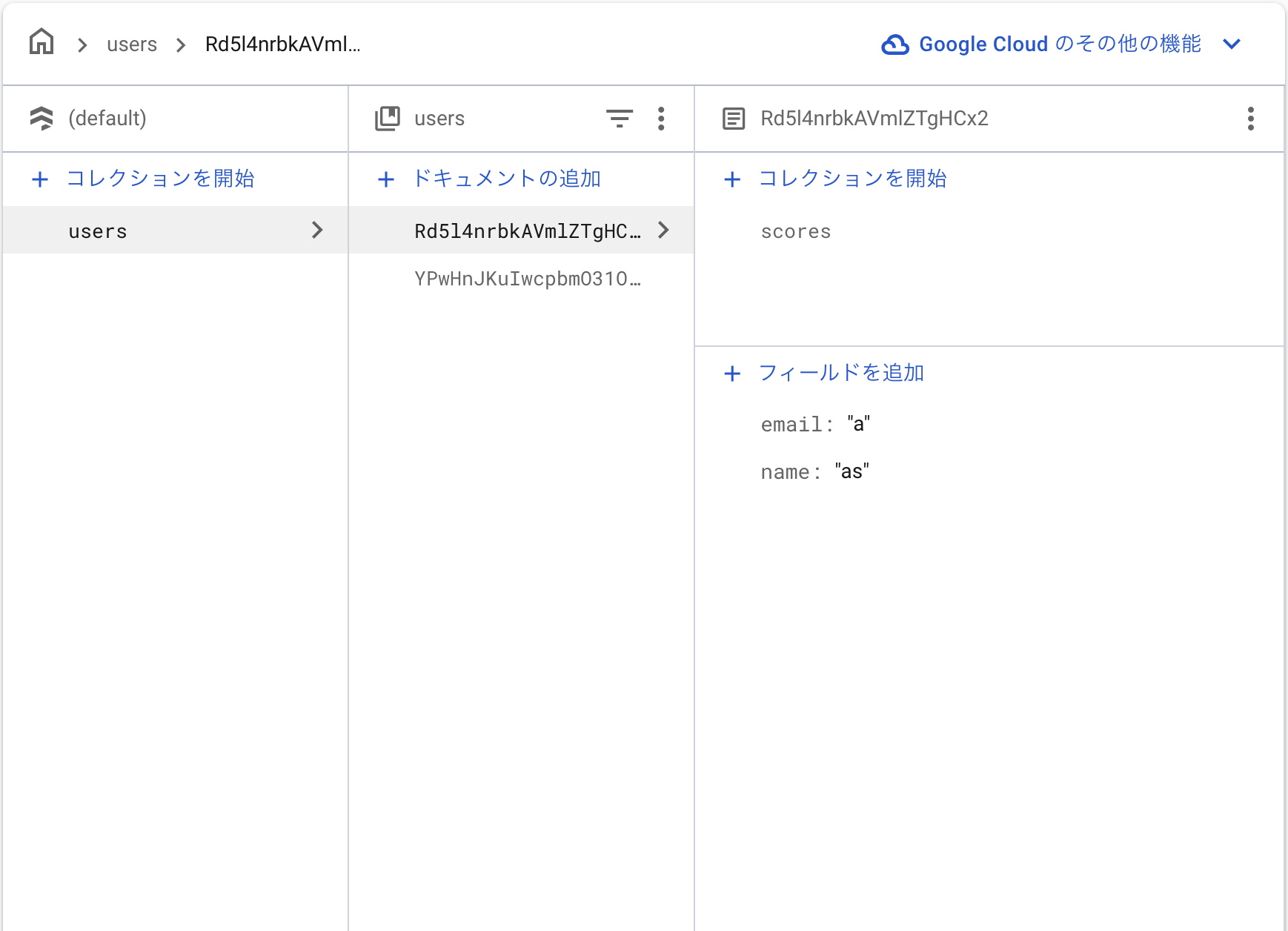Expand the Google Cloud その他の機能 dropdown arrow
The width and height of the screenshot is (1288, 931).
click(1232, 44)
